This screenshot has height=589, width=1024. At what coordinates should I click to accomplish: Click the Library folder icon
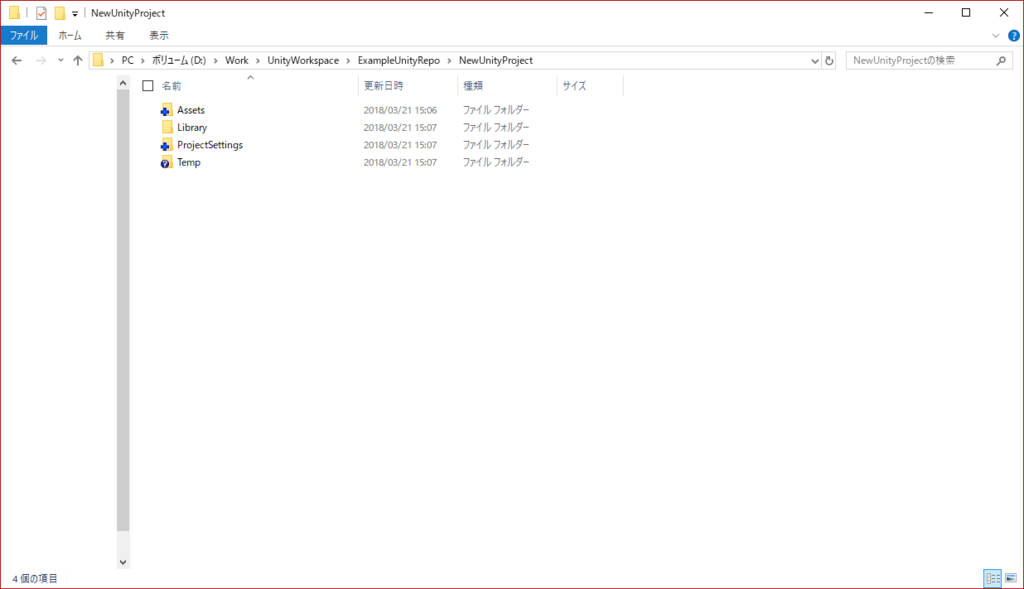point(167,127)
